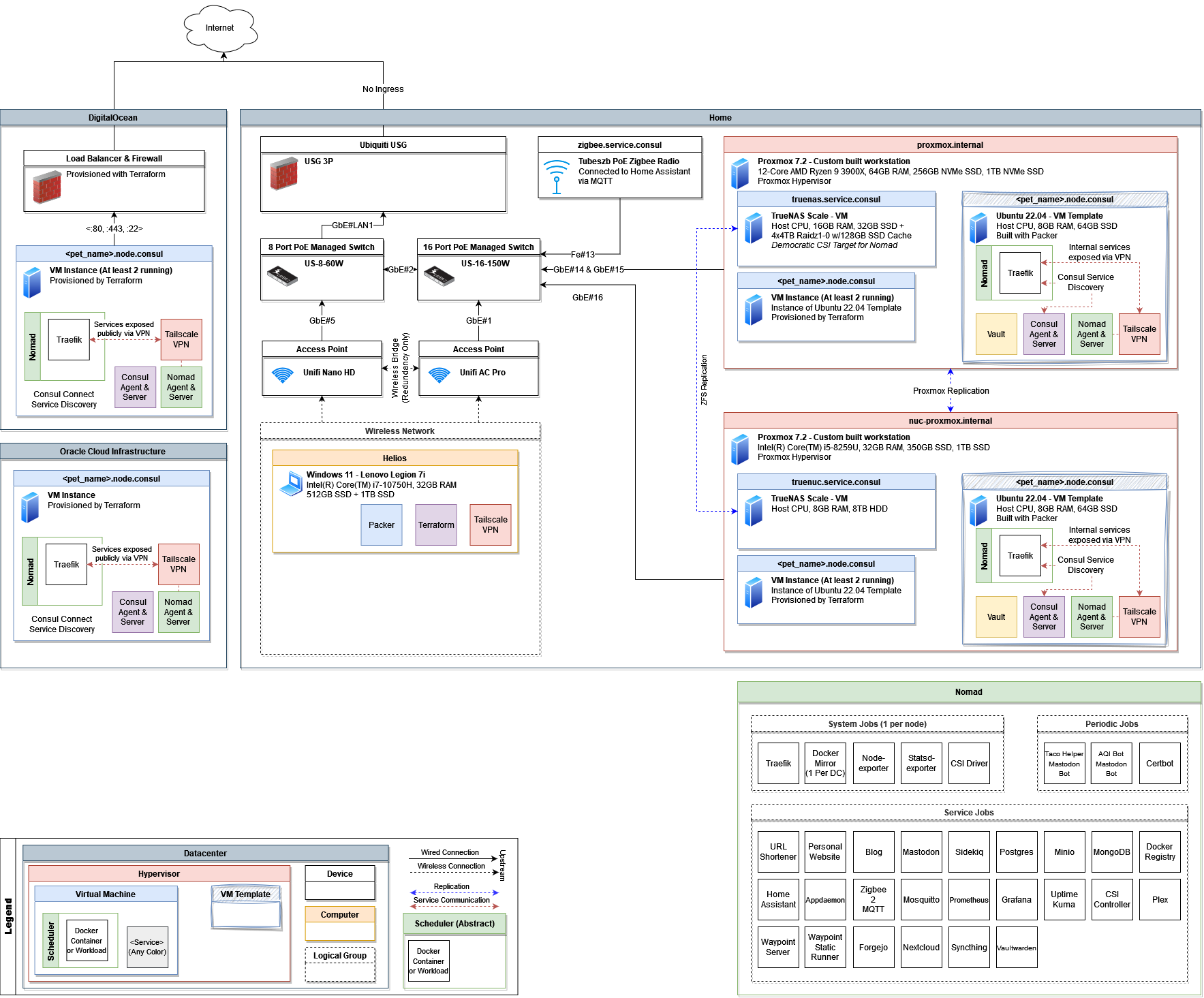This screenshot has width=1204, height=998.
Task: Select the Unifi AC Pro wifi icon
Action: 439,375
